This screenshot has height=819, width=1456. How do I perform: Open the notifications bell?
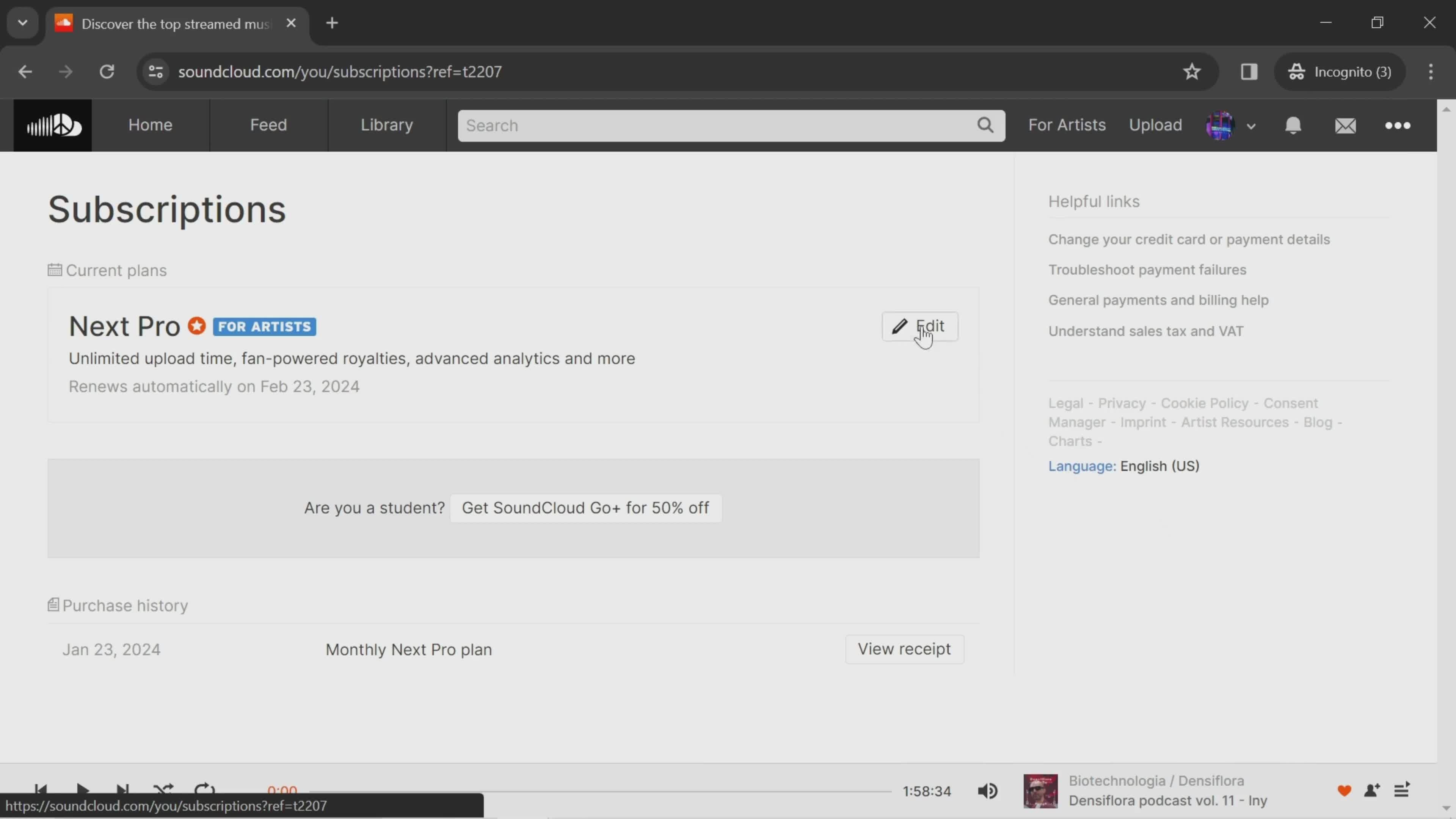click(1293, 126)
